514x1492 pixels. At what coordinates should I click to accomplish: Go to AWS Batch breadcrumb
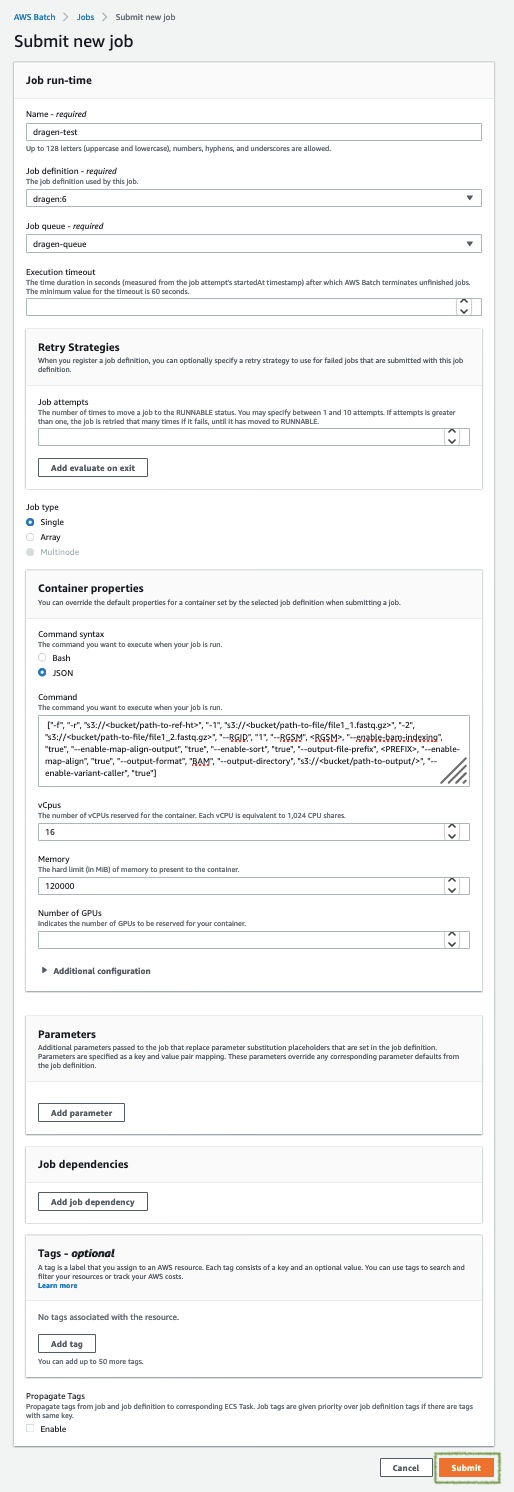(x=33, y=18)
